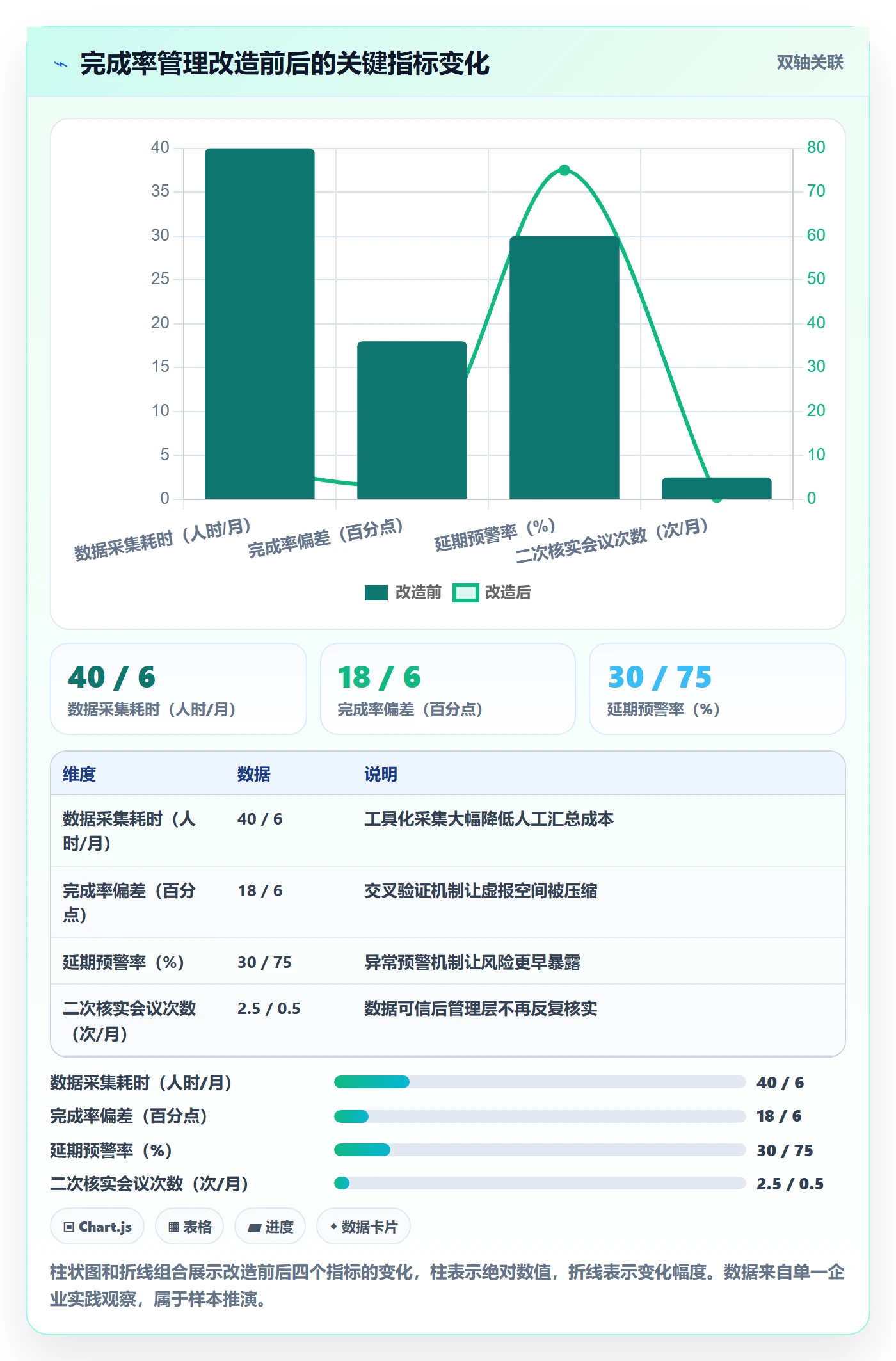Click the 80 label on the right axis
This screenshot has width=896, height=1361.
point(816,147)
